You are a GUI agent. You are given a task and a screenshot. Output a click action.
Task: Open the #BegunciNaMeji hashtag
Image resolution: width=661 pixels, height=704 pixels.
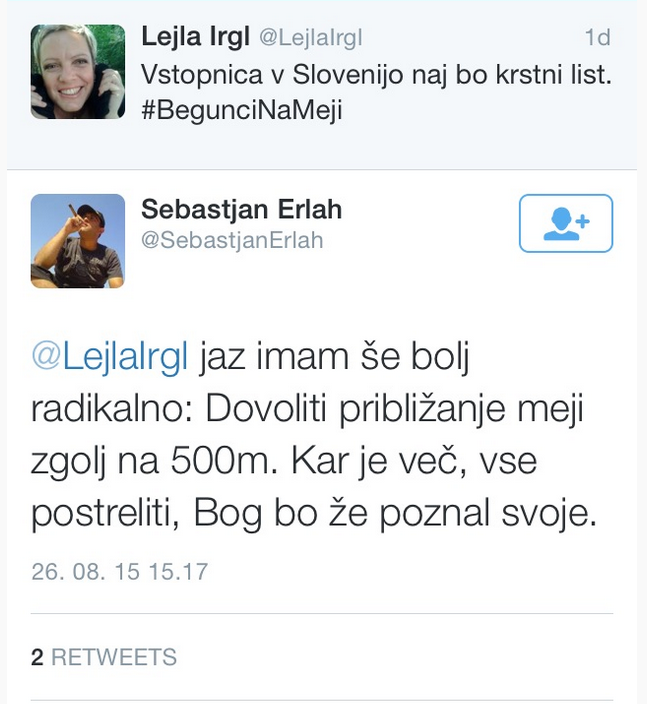(241, 110)
